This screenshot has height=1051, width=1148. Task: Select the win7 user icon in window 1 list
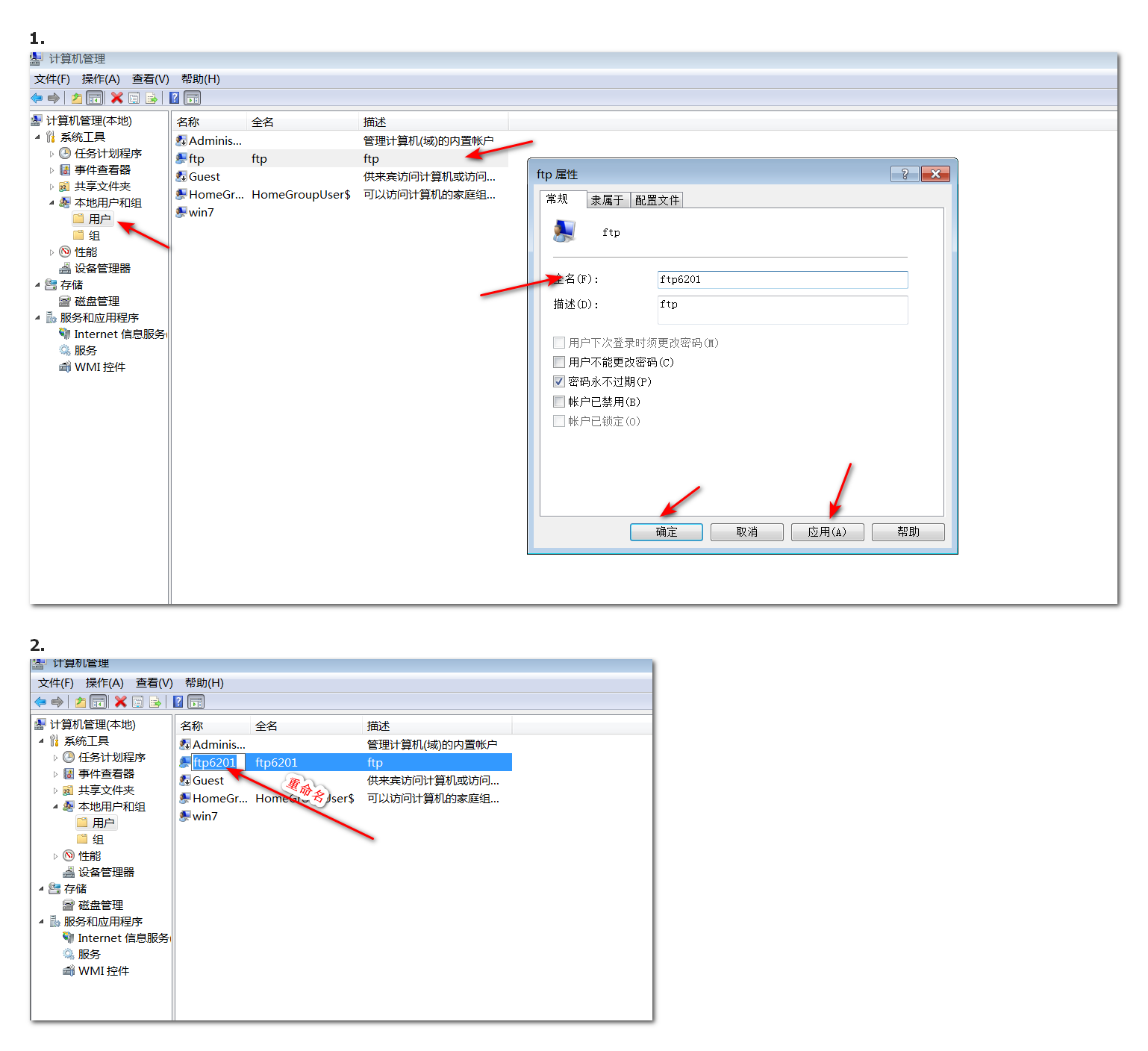point(181,212)
